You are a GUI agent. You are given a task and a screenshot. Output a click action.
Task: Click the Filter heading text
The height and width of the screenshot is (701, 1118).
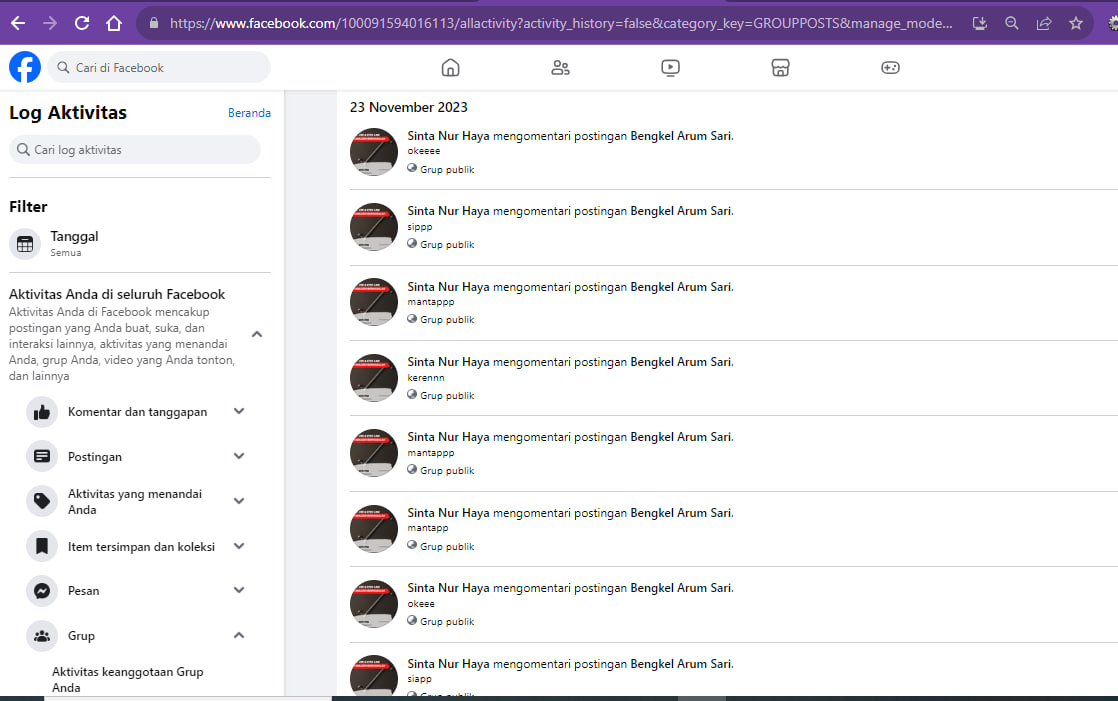pos(28,207)
